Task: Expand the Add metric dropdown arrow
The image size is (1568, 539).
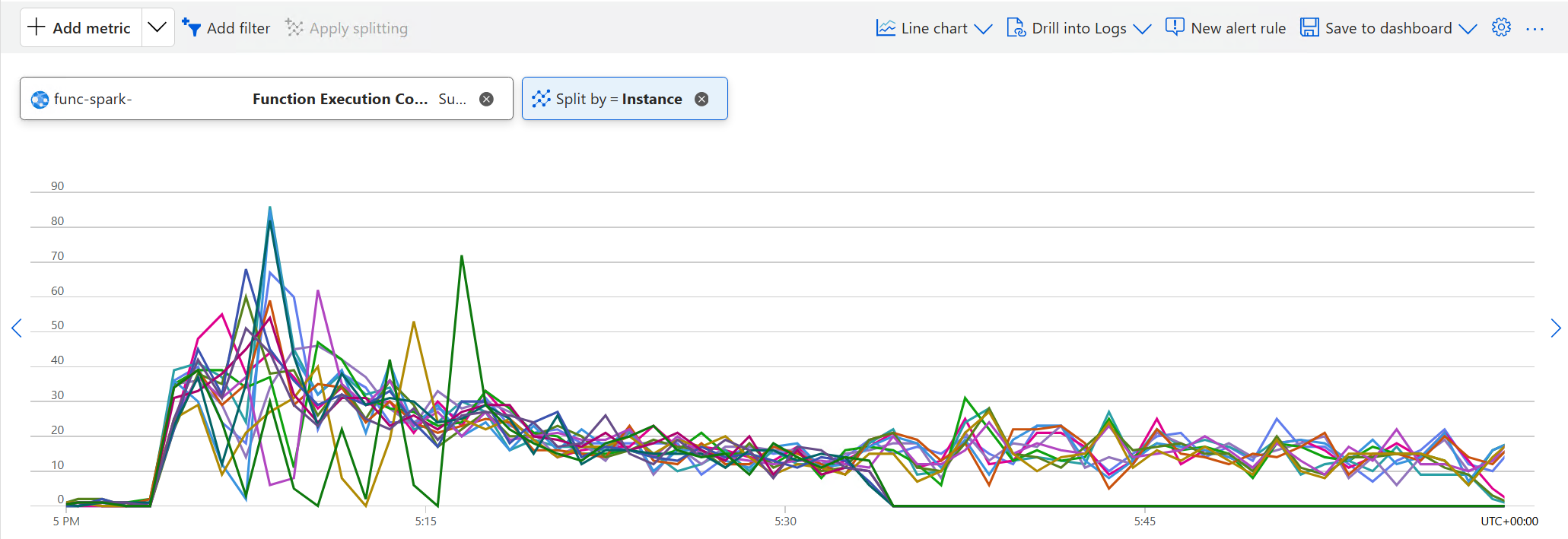Action: point(157,27)
